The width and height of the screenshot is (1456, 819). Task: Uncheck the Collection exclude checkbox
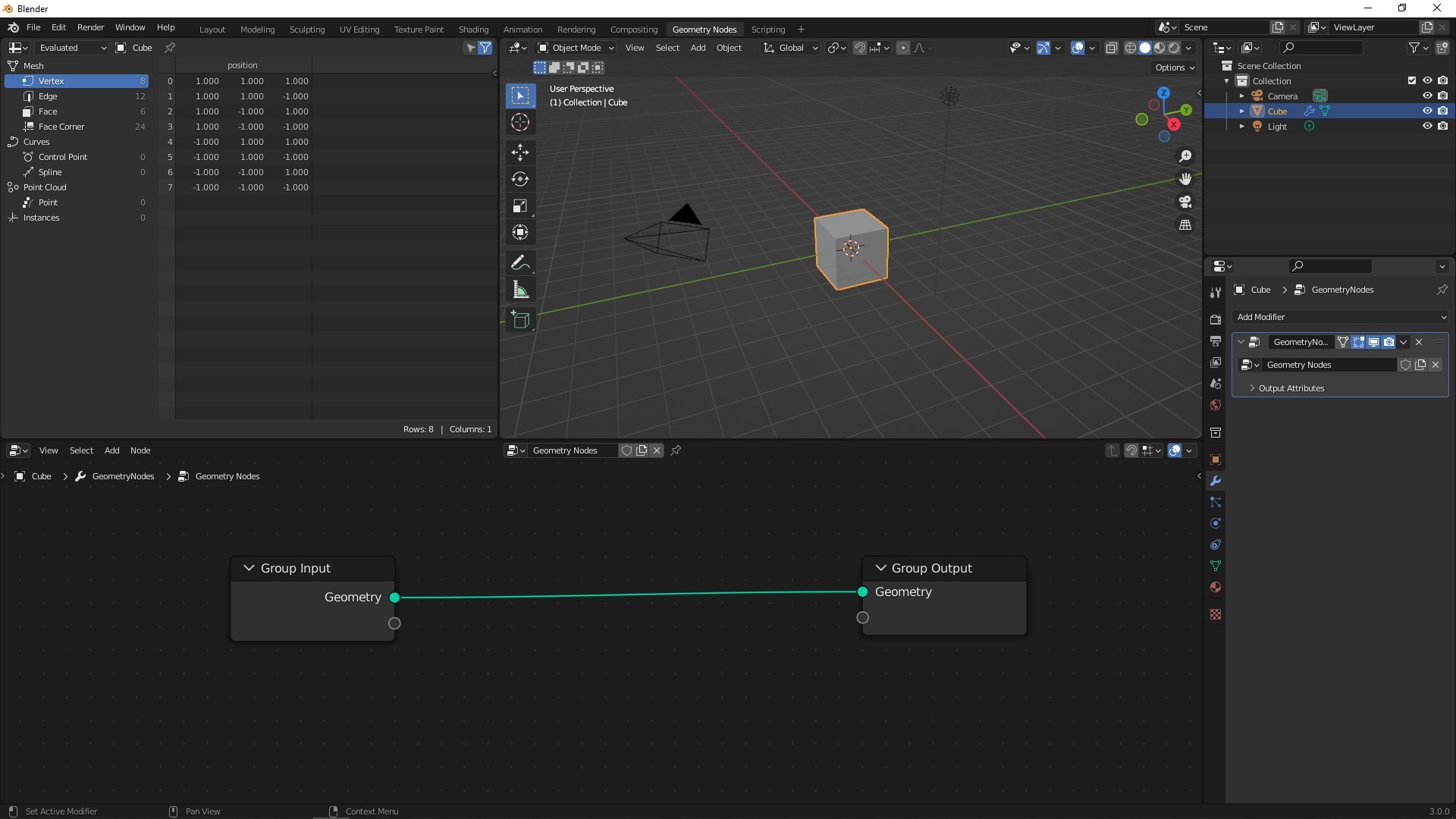1412,80
